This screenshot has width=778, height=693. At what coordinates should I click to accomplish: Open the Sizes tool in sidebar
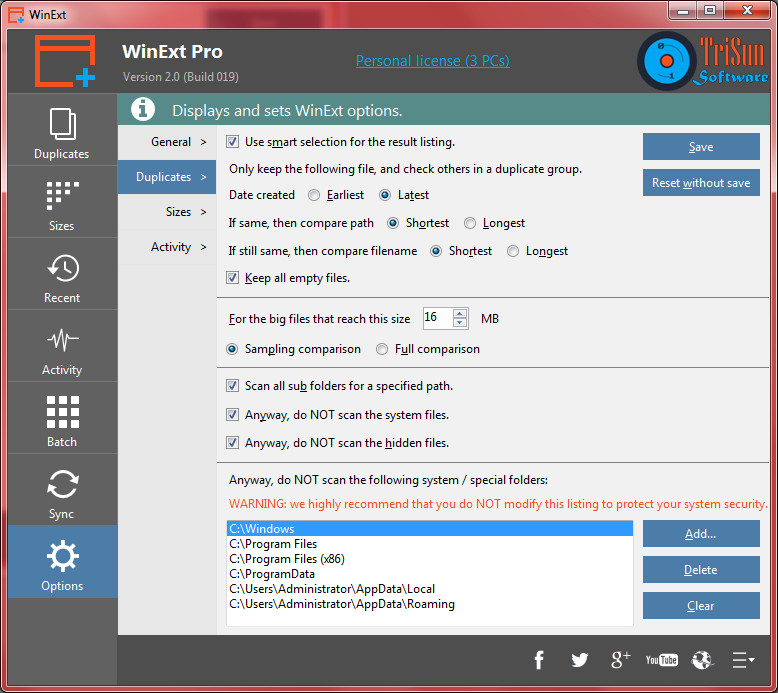point(62,202)
